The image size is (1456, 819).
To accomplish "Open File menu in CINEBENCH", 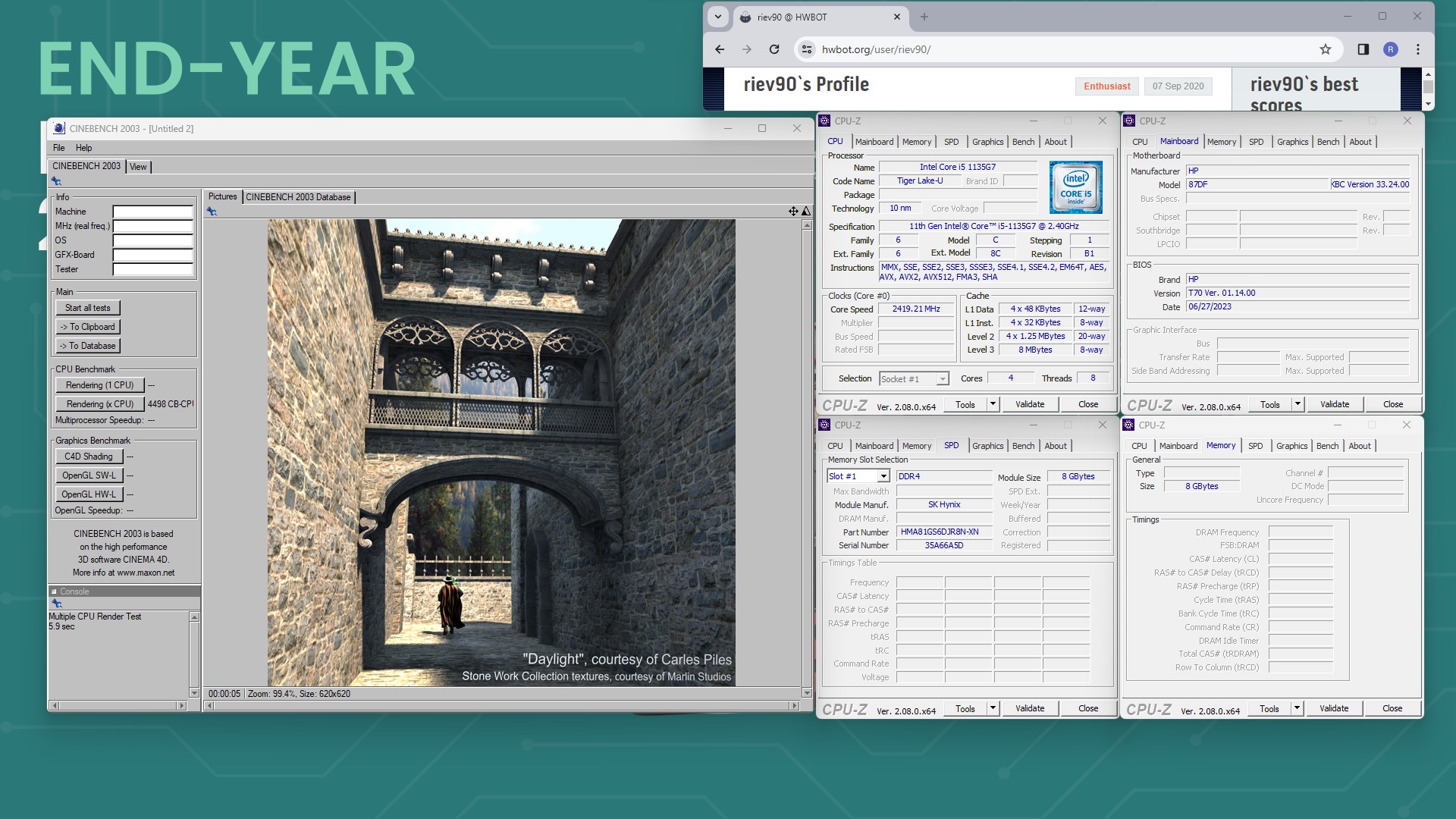I will click(58, 148).
